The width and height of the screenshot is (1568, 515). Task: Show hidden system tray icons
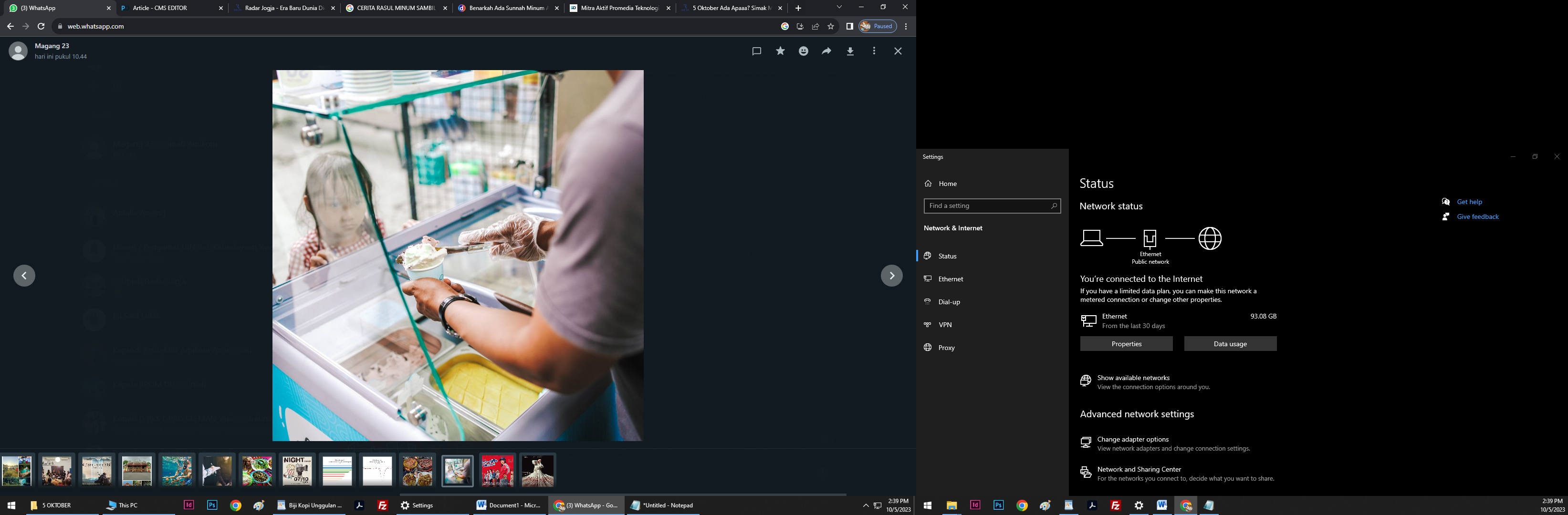coord(866,505)
